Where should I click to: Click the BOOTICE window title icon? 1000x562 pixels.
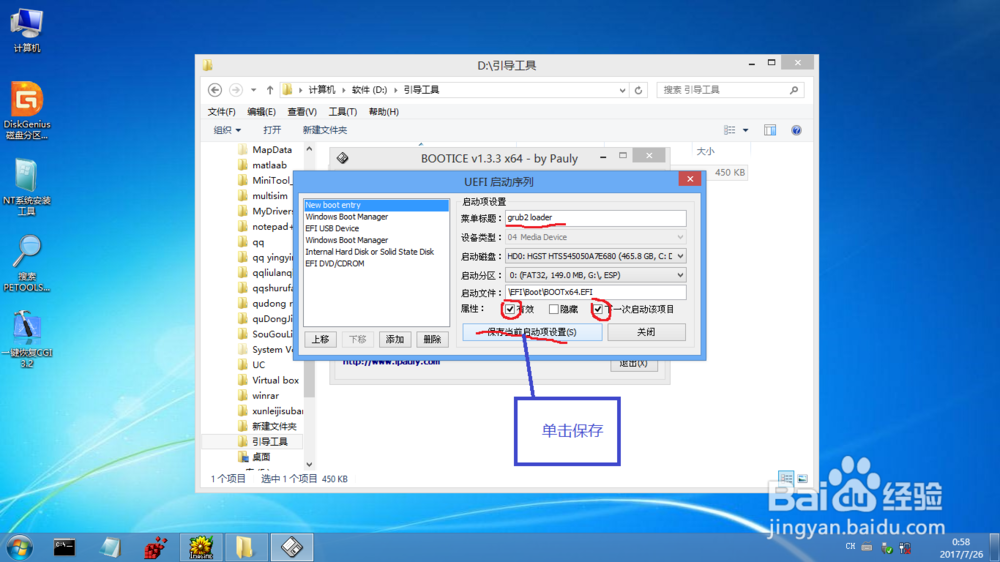(342, 158)
